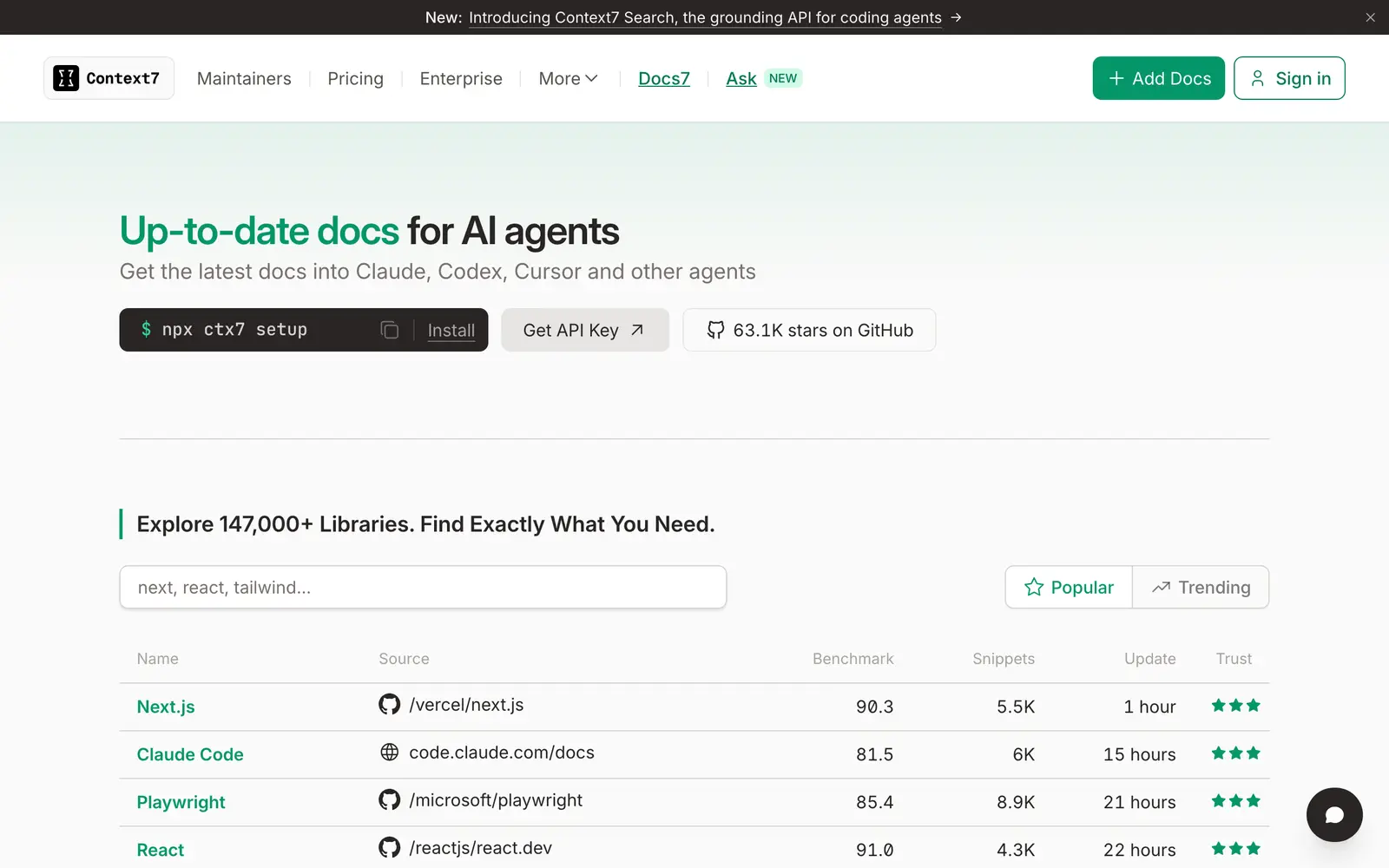
Task: Click the Get API Key button
Action: tap(585, 330)
